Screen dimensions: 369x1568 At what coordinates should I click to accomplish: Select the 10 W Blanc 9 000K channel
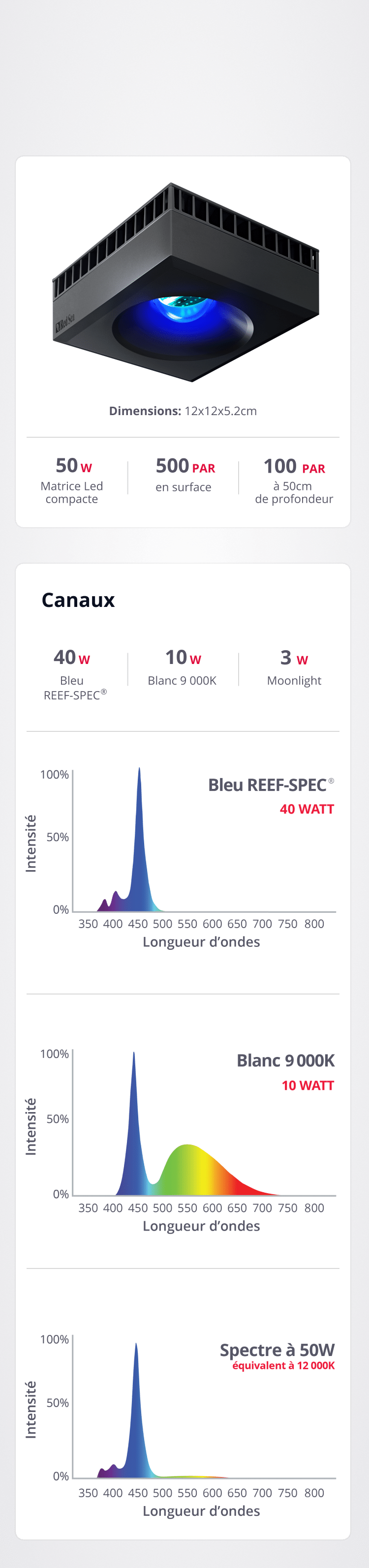pyautogui.click(x=183, y=667)
